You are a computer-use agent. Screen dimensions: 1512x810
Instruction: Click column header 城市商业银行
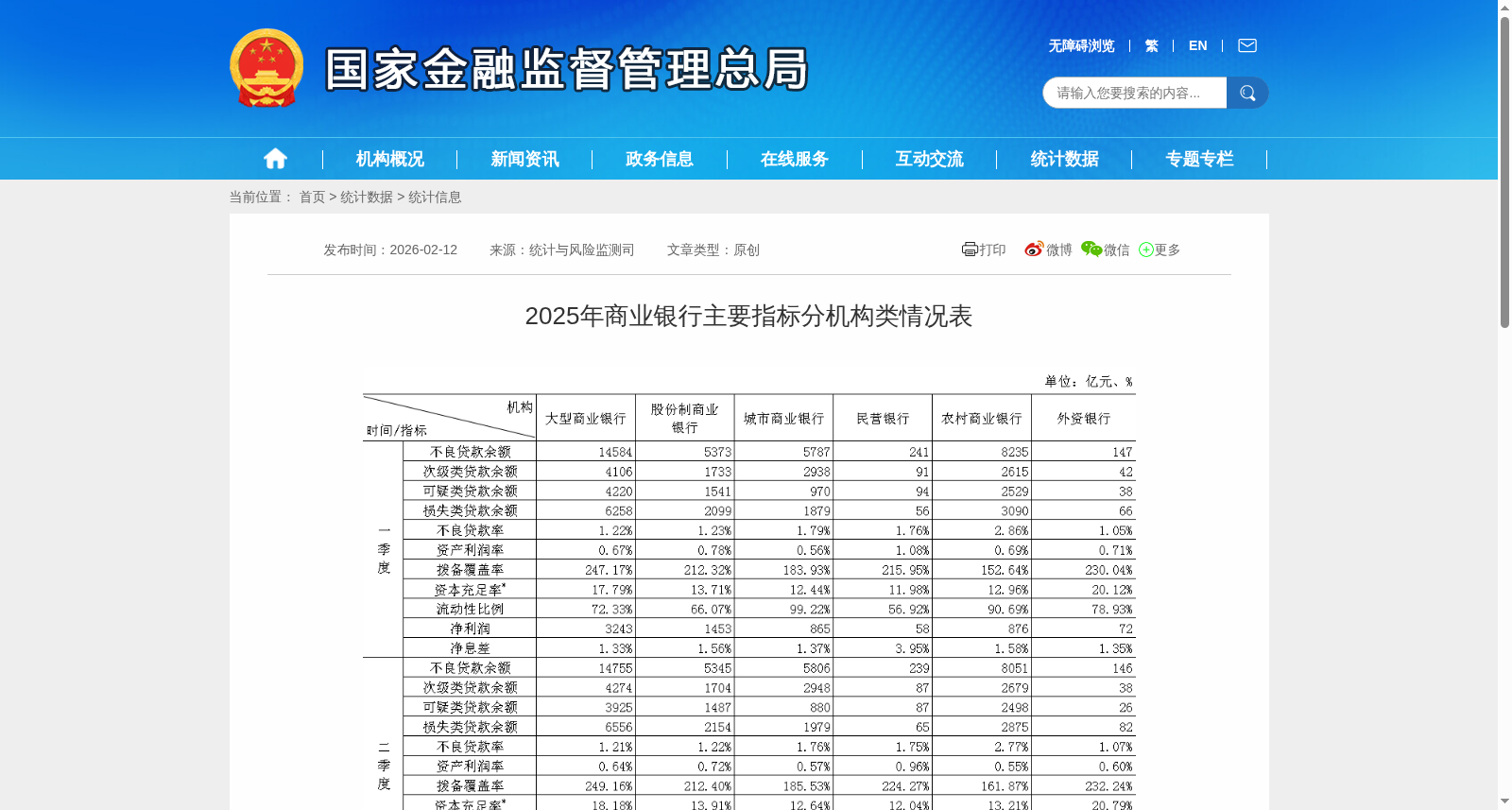point(784,418)
